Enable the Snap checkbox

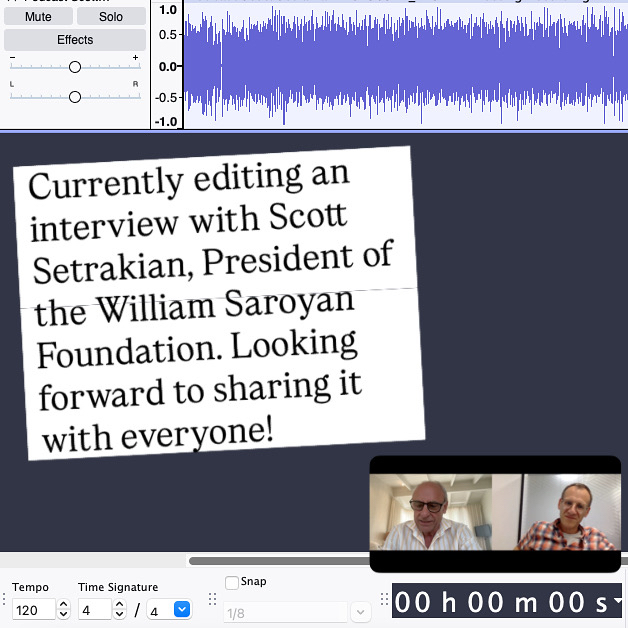click(x=232, y=583)
